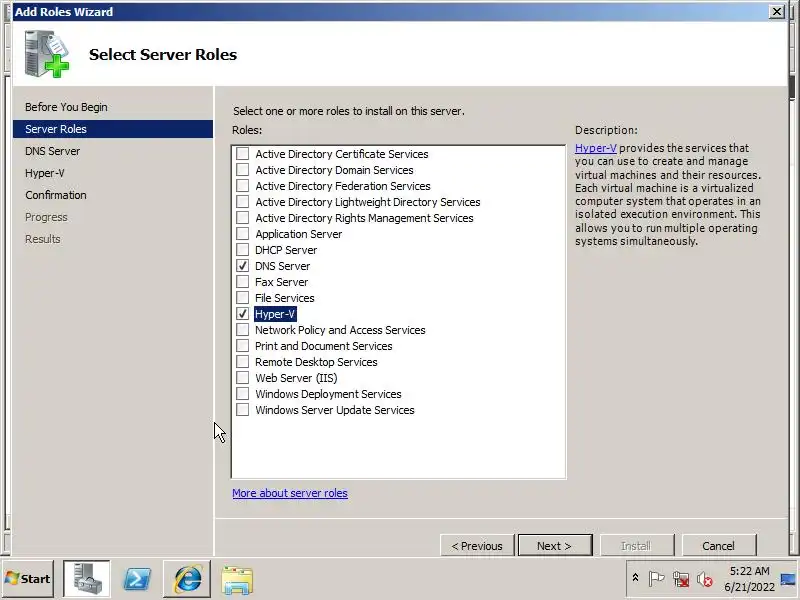
Task: Check the File Services role
Action: click(242, 297)
